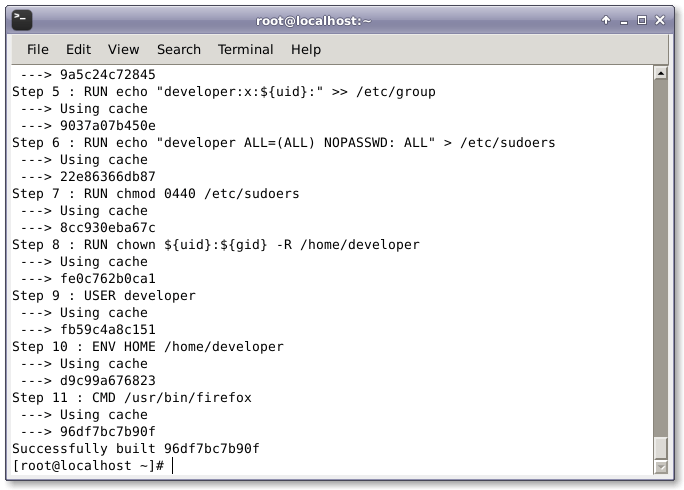Click the Step 11 CMD /usr/bin/firefox line
The image size is (684, 490).
[132, 398]
